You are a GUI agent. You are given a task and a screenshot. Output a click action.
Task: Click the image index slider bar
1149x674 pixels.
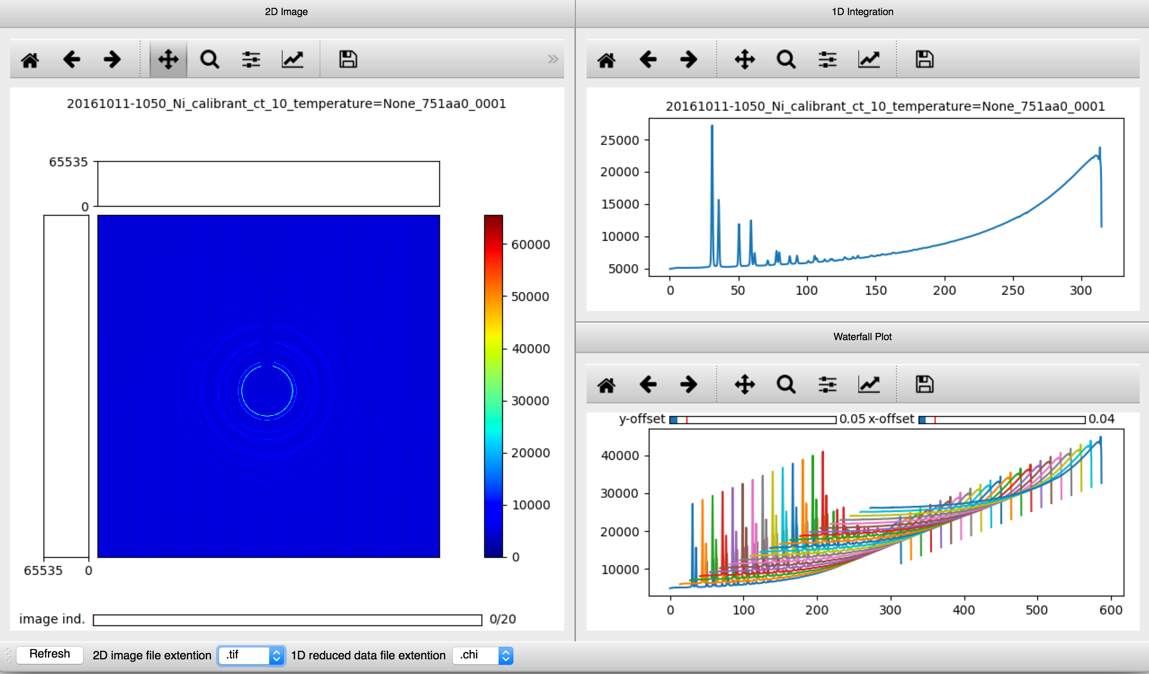click(287, 620)
